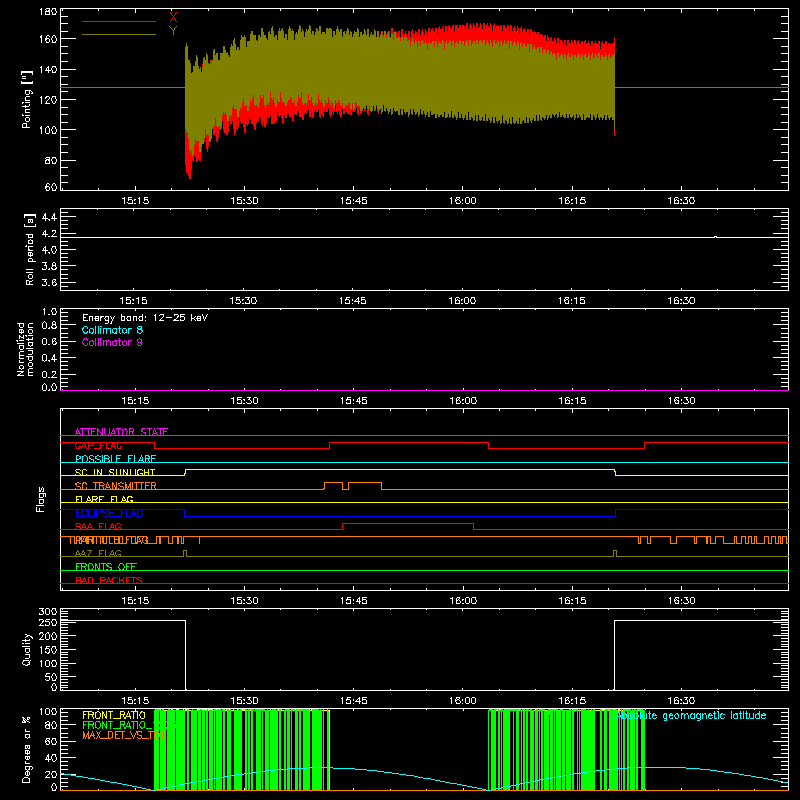The image size is (800, 800).
Task: Click the 250 tick on Quality axis
Action: [47, 622]
